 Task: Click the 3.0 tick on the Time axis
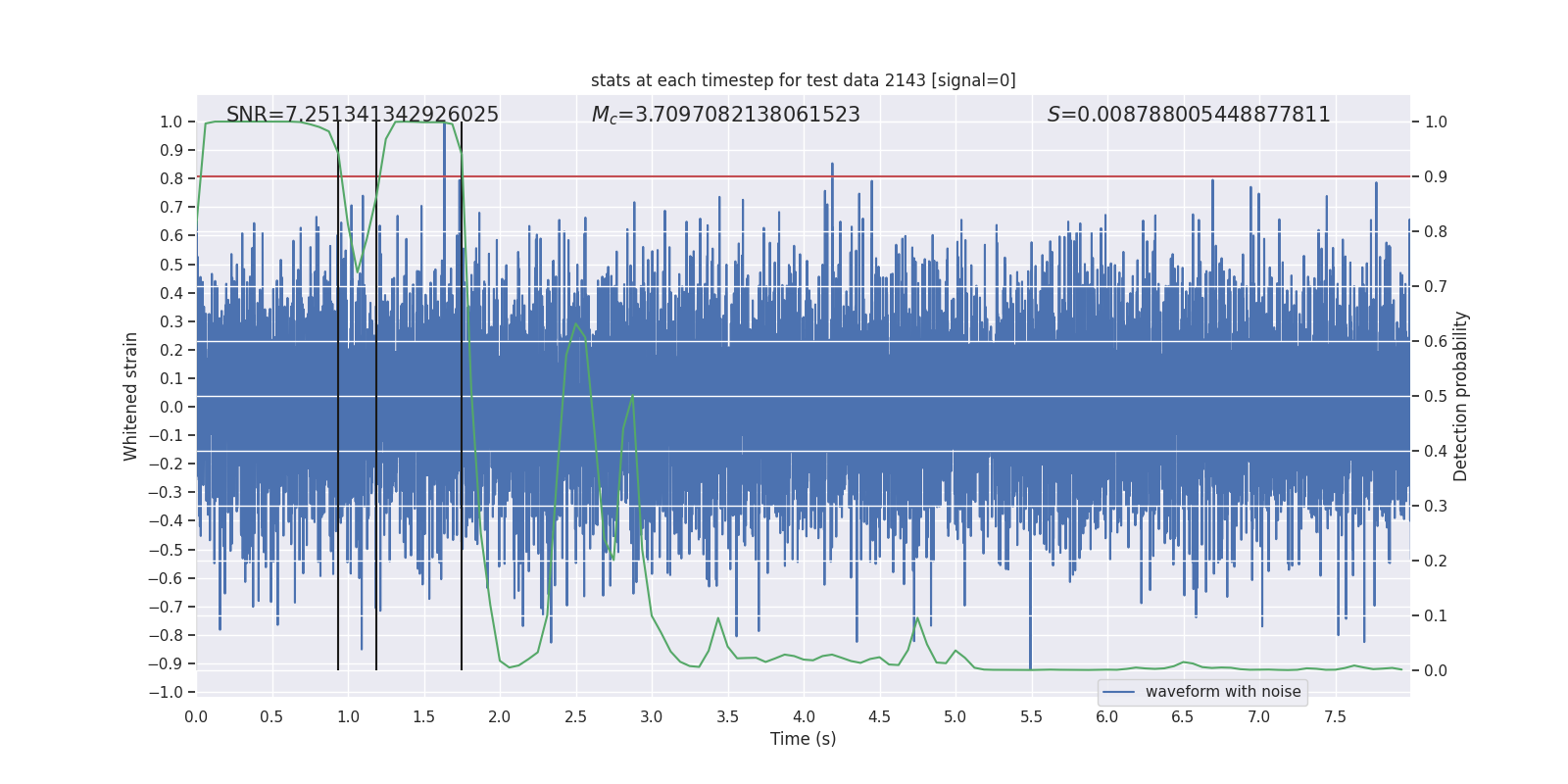pyautogui.click(x=652, y=716)
